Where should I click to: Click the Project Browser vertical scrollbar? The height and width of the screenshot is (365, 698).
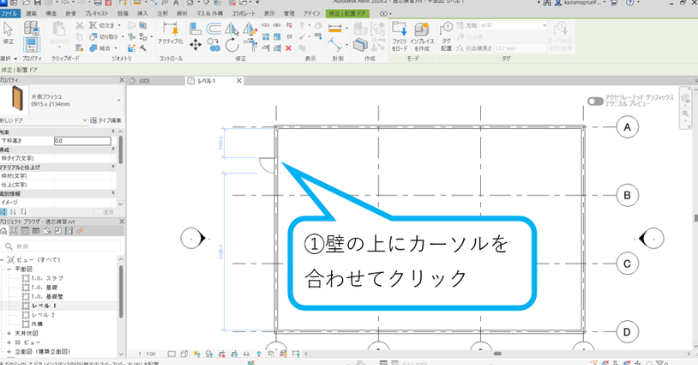[121, 292]
